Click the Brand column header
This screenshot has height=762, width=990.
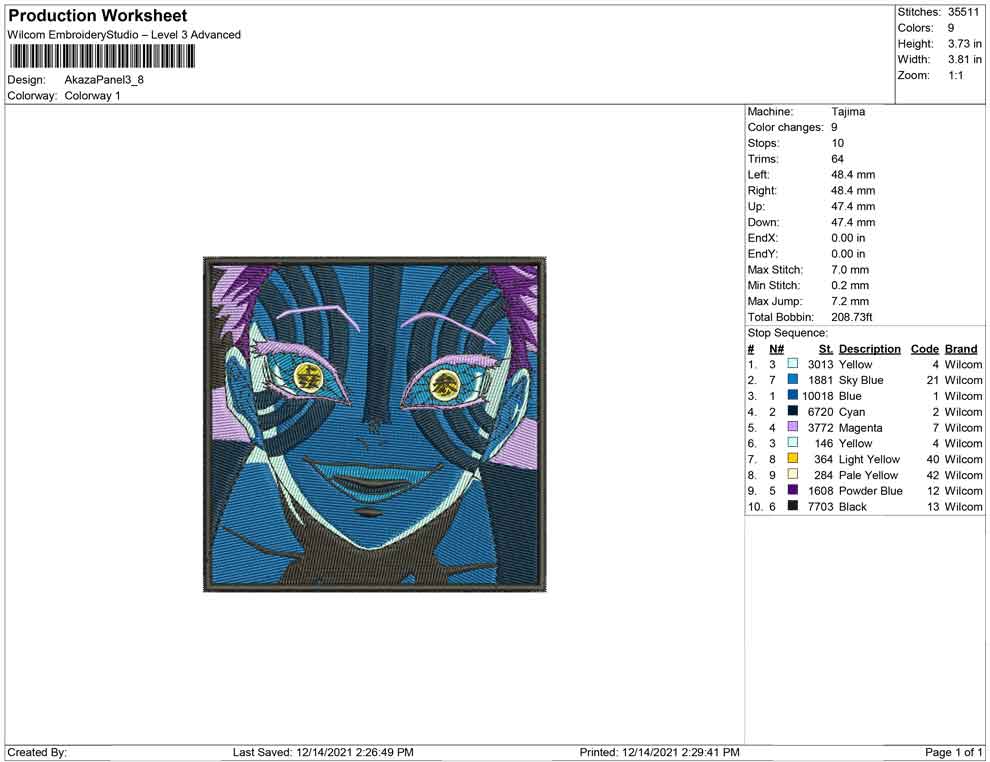(961, 349)
